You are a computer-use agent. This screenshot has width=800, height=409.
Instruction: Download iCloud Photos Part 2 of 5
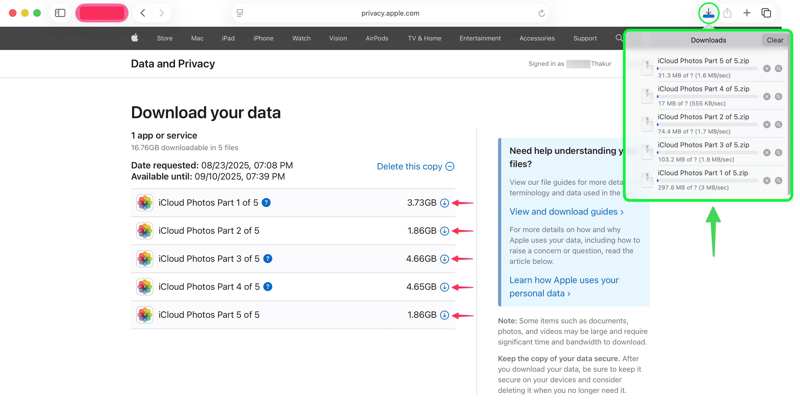[x=444, y=231]
